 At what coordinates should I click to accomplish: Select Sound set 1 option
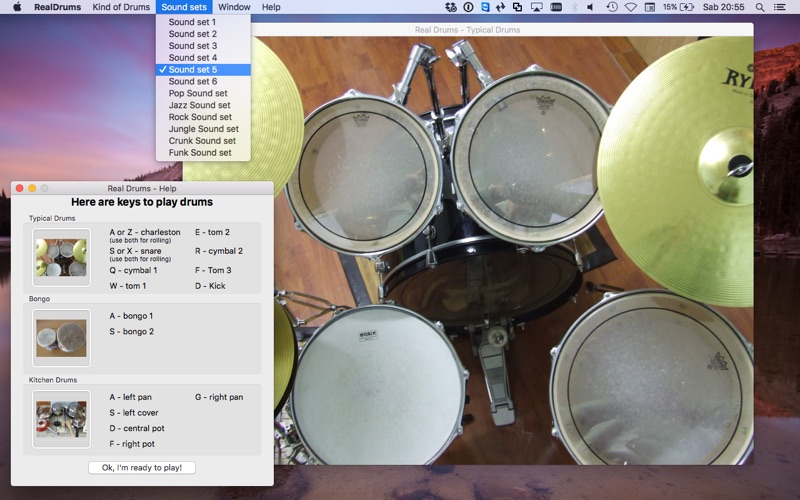[192, 22]
